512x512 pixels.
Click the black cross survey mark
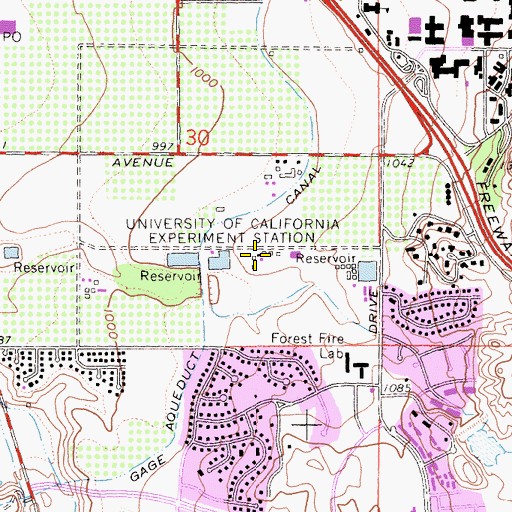tap(307, 425)
